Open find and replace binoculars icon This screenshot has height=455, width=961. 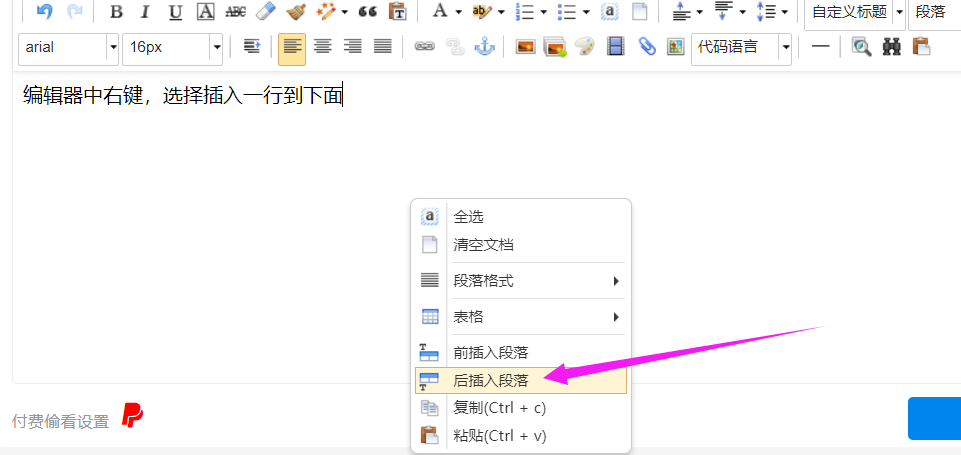click(x=891, y=47)
